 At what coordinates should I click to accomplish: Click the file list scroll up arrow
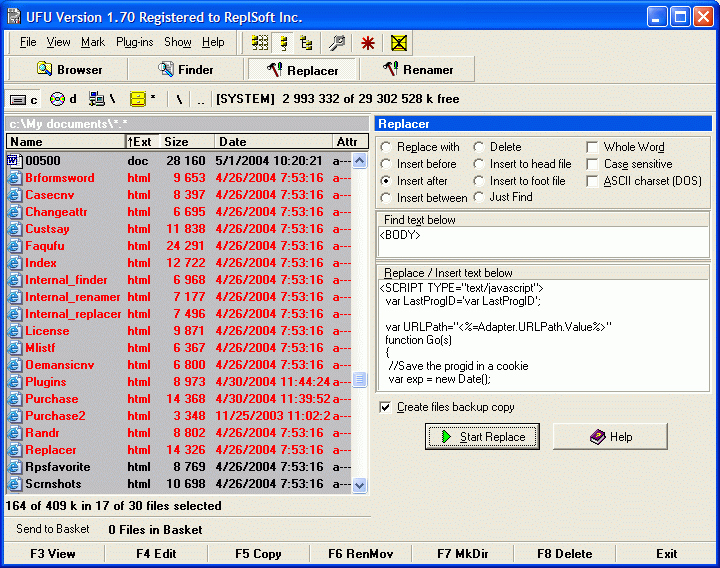(360, 161)
